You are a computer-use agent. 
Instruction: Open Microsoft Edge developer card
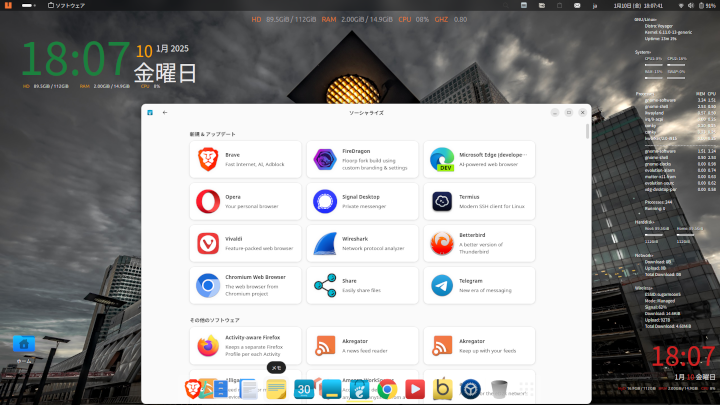tap(479, 159)
